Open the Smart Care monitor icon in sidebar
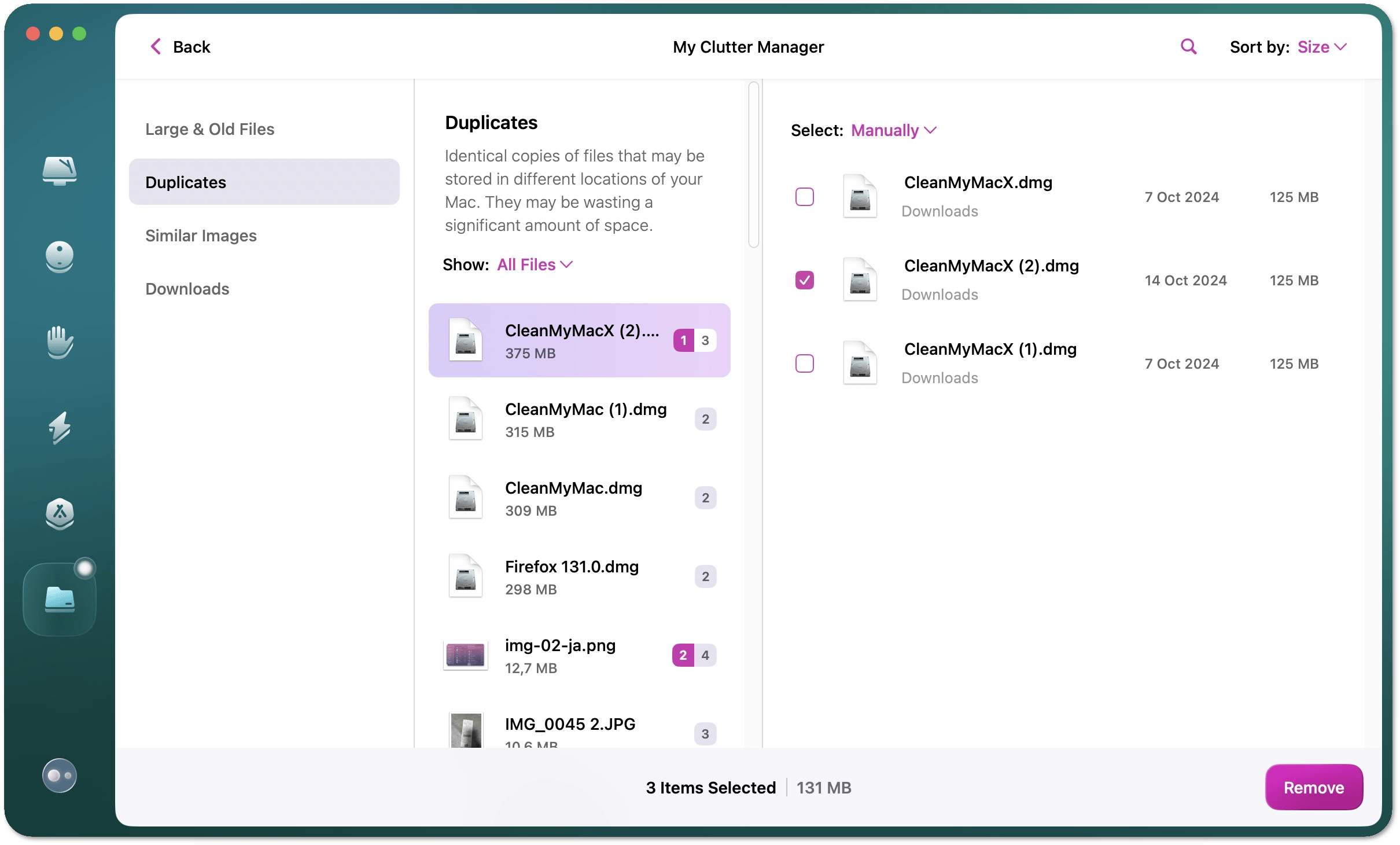 [x=60, y=171]
